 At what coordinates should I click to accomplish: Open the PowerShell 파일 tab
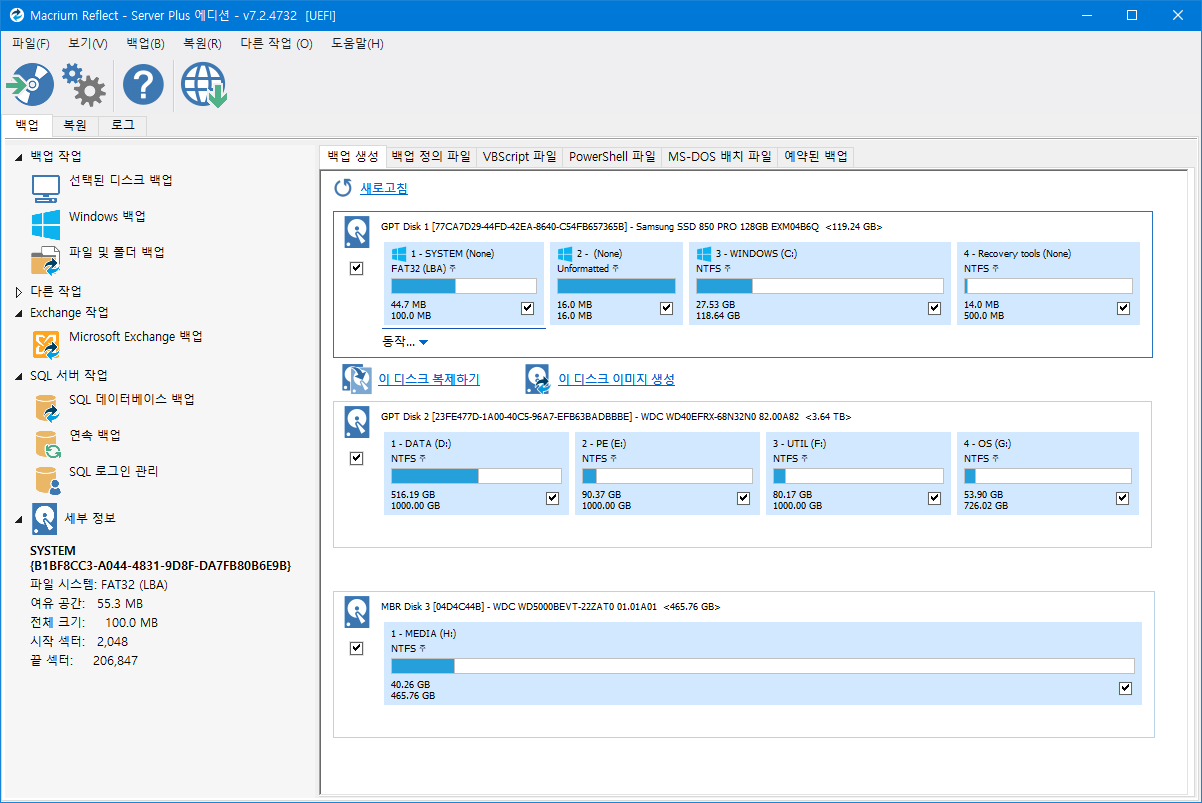coord(612,157)
